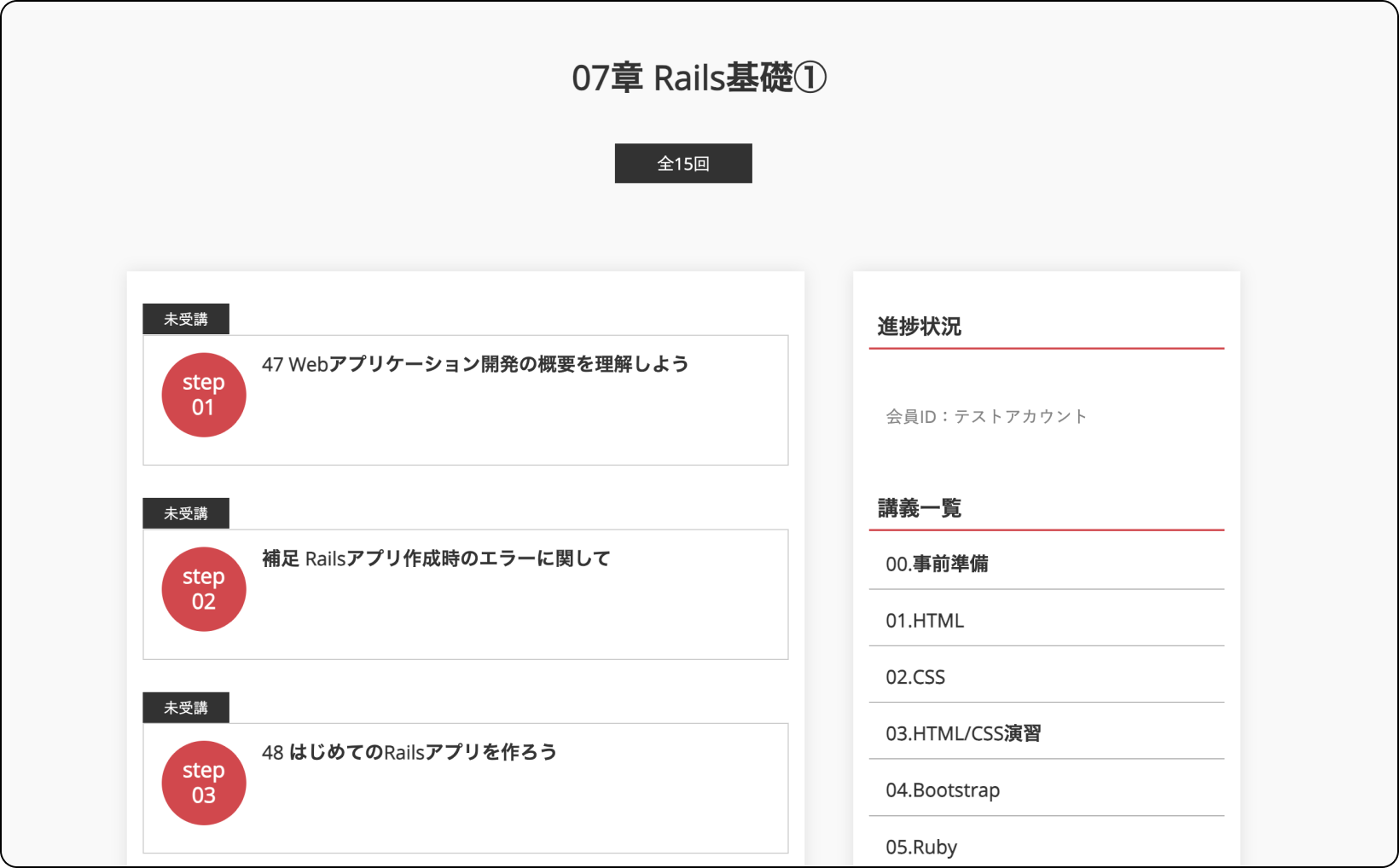Viewport: 1399px width, 868px height.
Task: Select 00.事前準備 in the lecture list
Action: tap(937, 564)
